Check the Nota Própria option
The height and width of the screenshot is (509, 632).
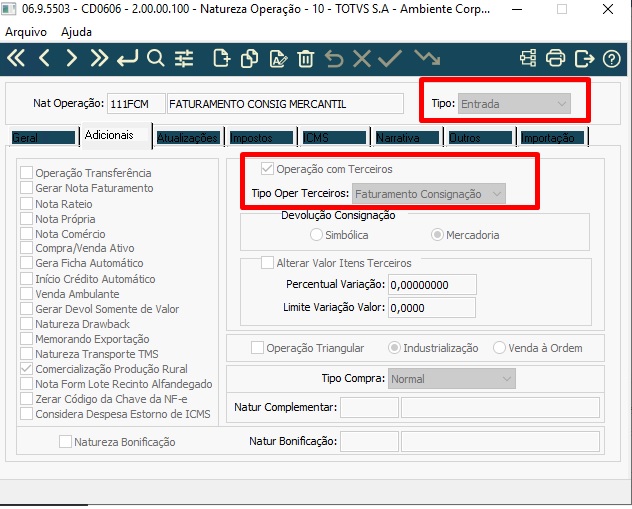pos(27,218)
